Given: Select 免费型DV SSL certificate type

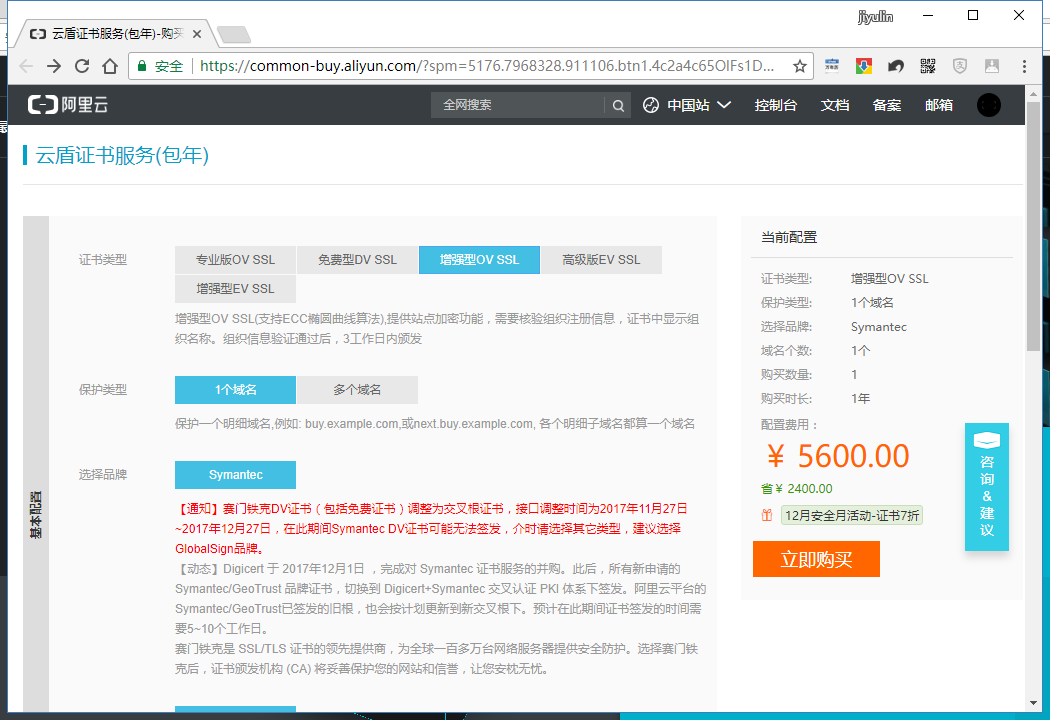Looking at the screenshot, I should [357, 260].
